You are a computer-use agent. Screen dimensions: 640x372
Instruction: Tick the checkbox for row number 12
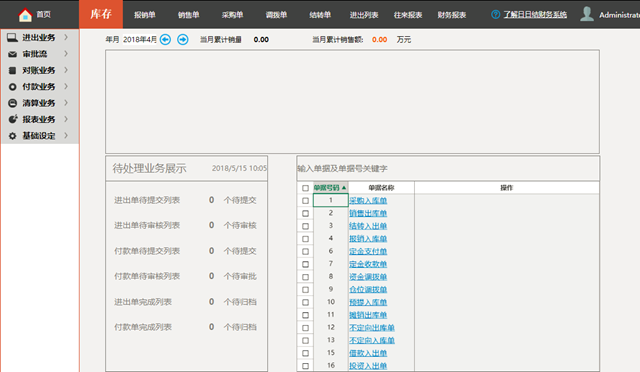305,328
